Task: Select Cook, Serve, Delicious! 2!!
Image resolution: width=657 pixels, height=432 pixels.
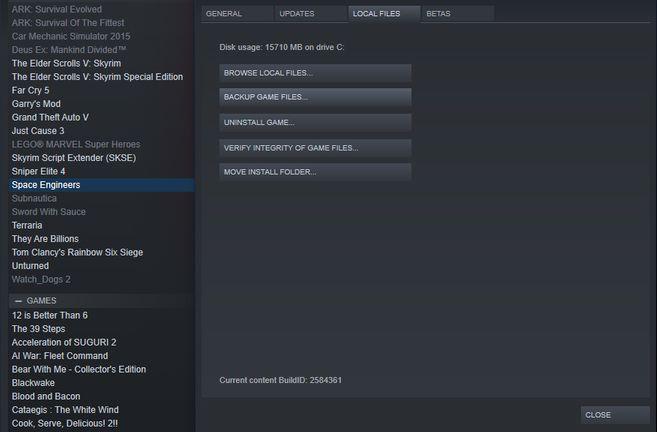Action: 65,423
